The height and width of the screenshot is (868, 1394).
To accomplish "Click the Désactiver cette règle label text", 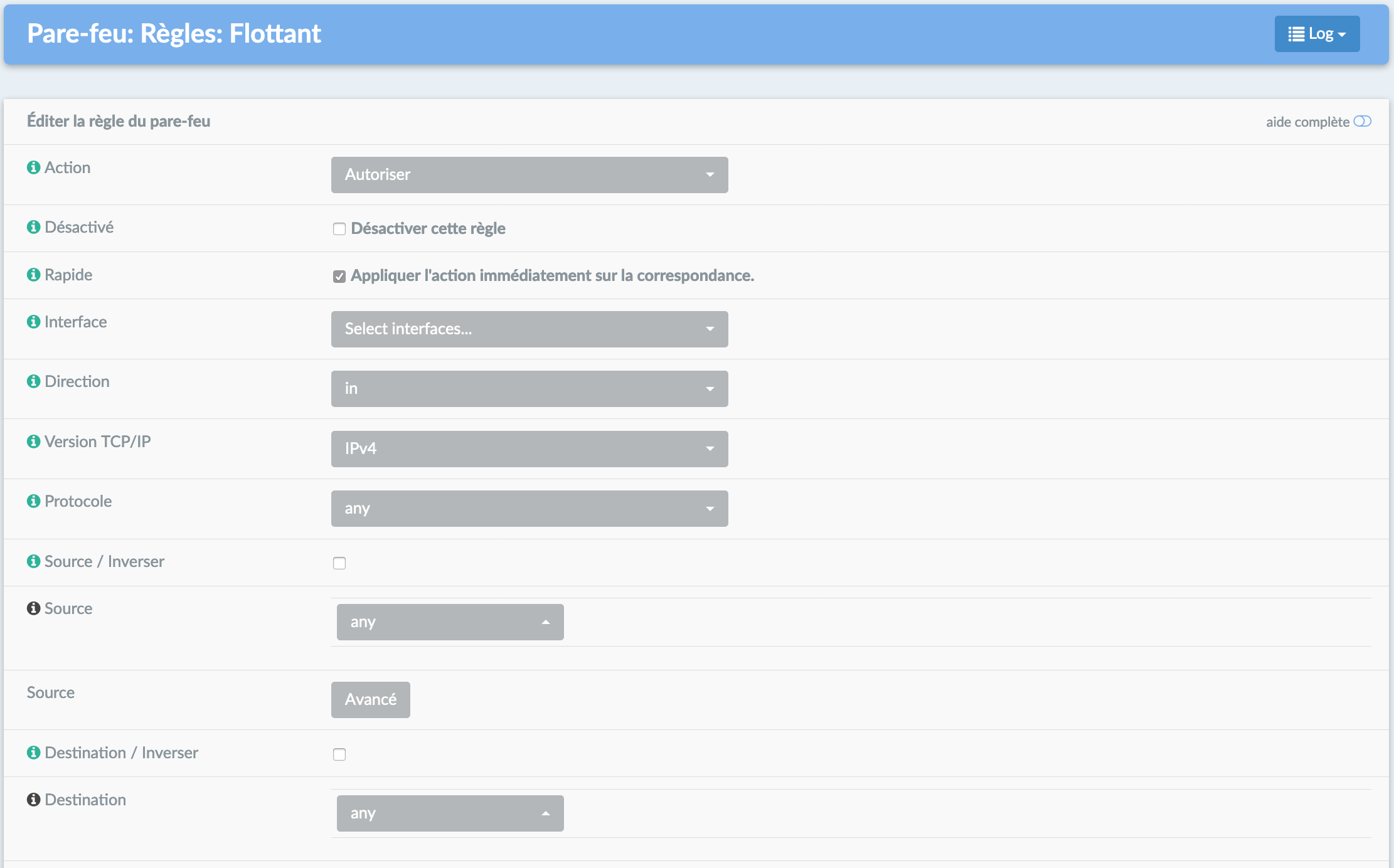I will (428, 229).
